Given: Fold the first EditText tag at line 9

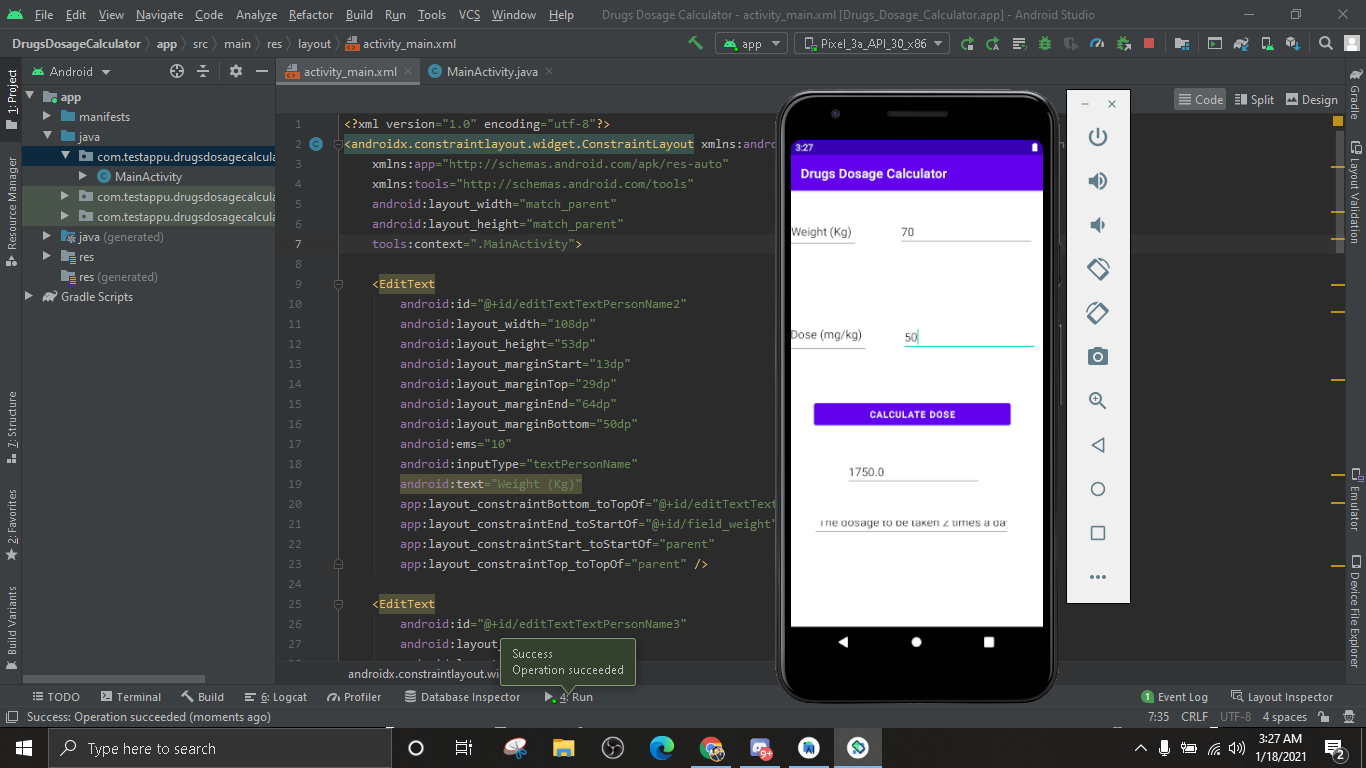Looking at the screenshot, I should (x=338, y=284).
